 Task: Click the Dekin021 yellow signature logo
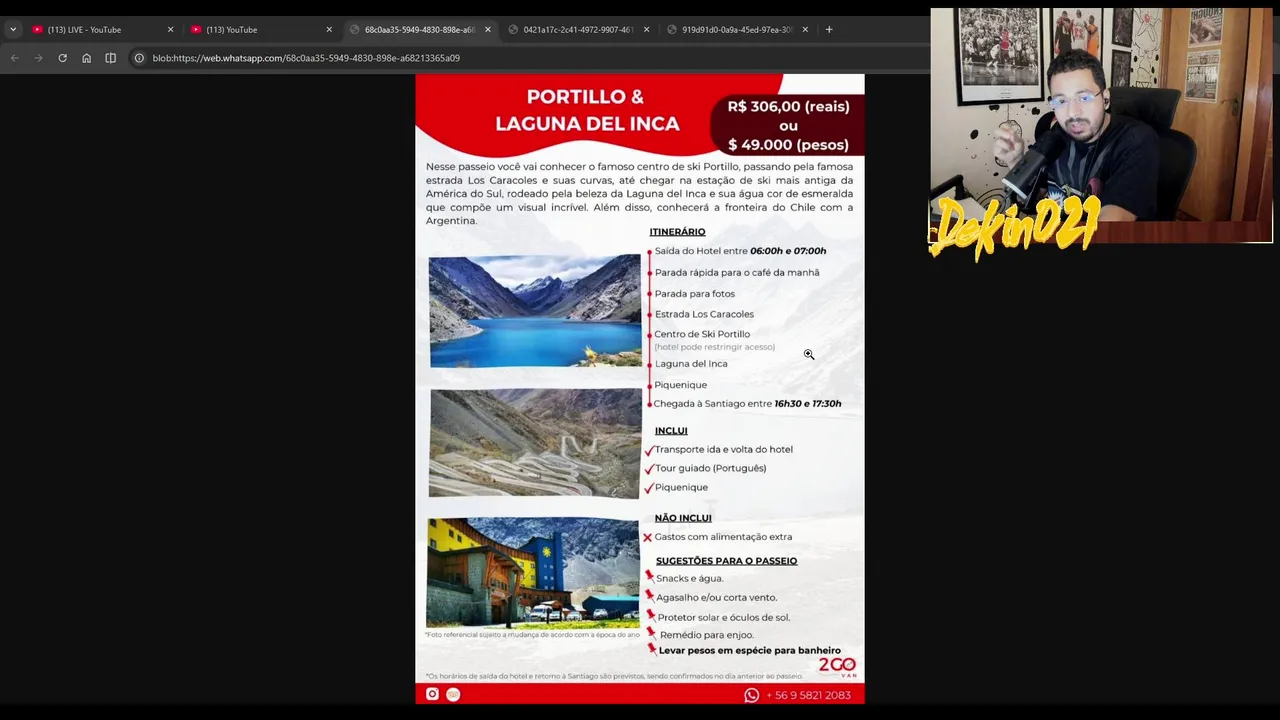coord(1016,227)
